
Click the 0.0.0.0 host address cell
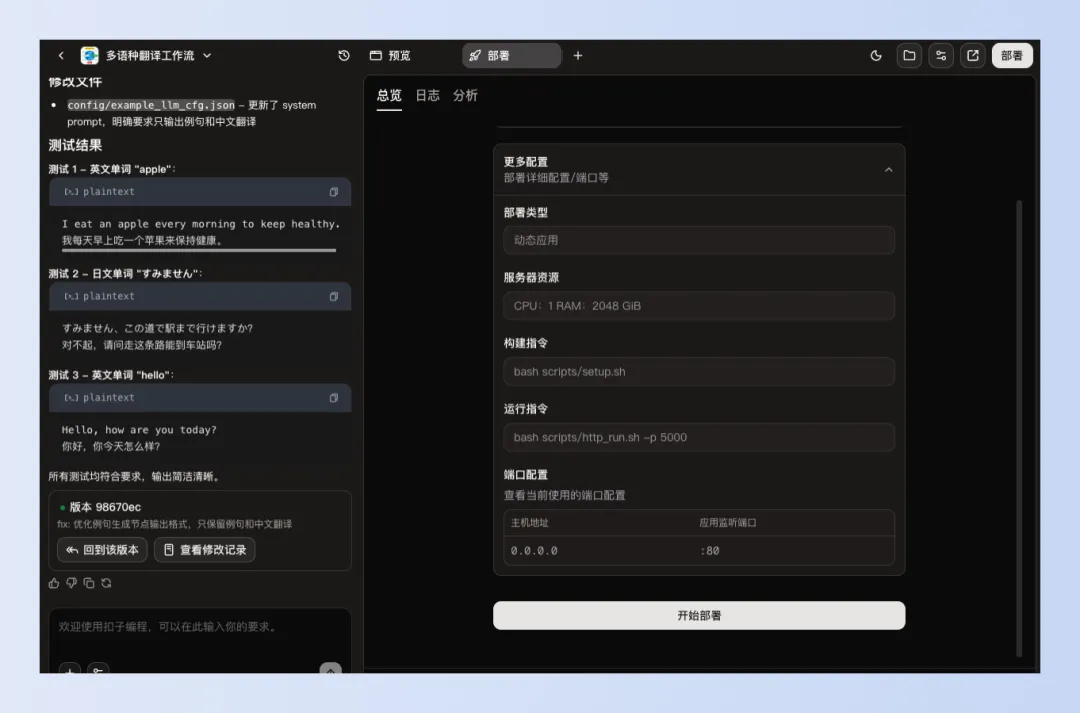[x=534, y=551]
